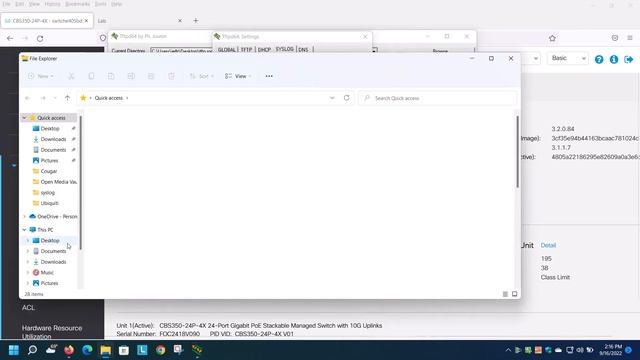This screenshot has height=360, width=640.
Task: Switch to the CBS350-24P-4X browser tab
Action: [x=47, y=21]
